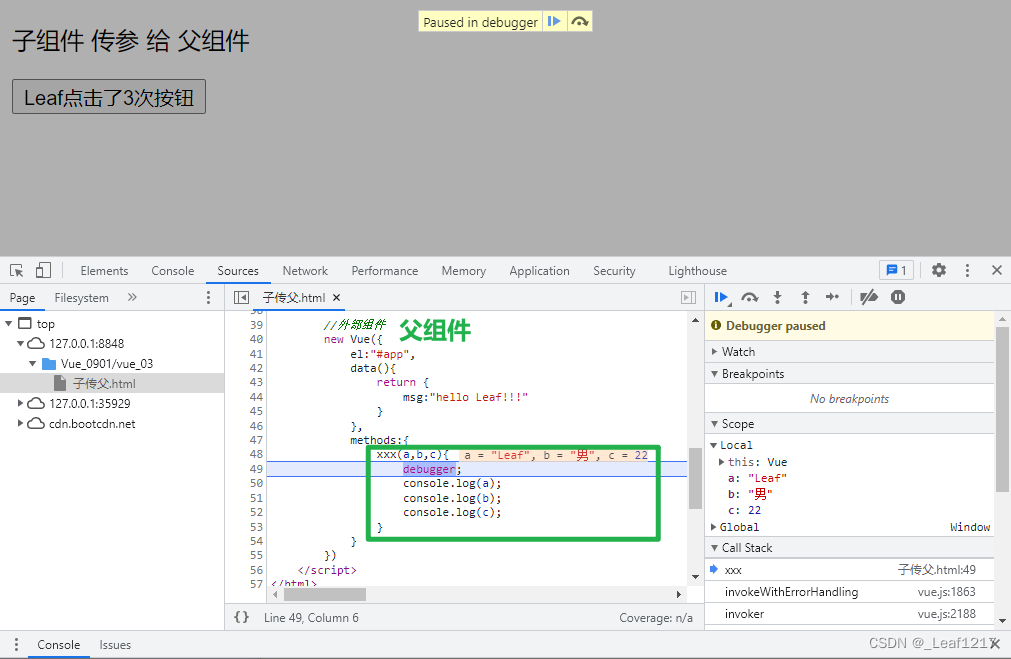1011x659 pixels.
Task: Open the vue.js:1863 source link
Action: coord(946,592)
